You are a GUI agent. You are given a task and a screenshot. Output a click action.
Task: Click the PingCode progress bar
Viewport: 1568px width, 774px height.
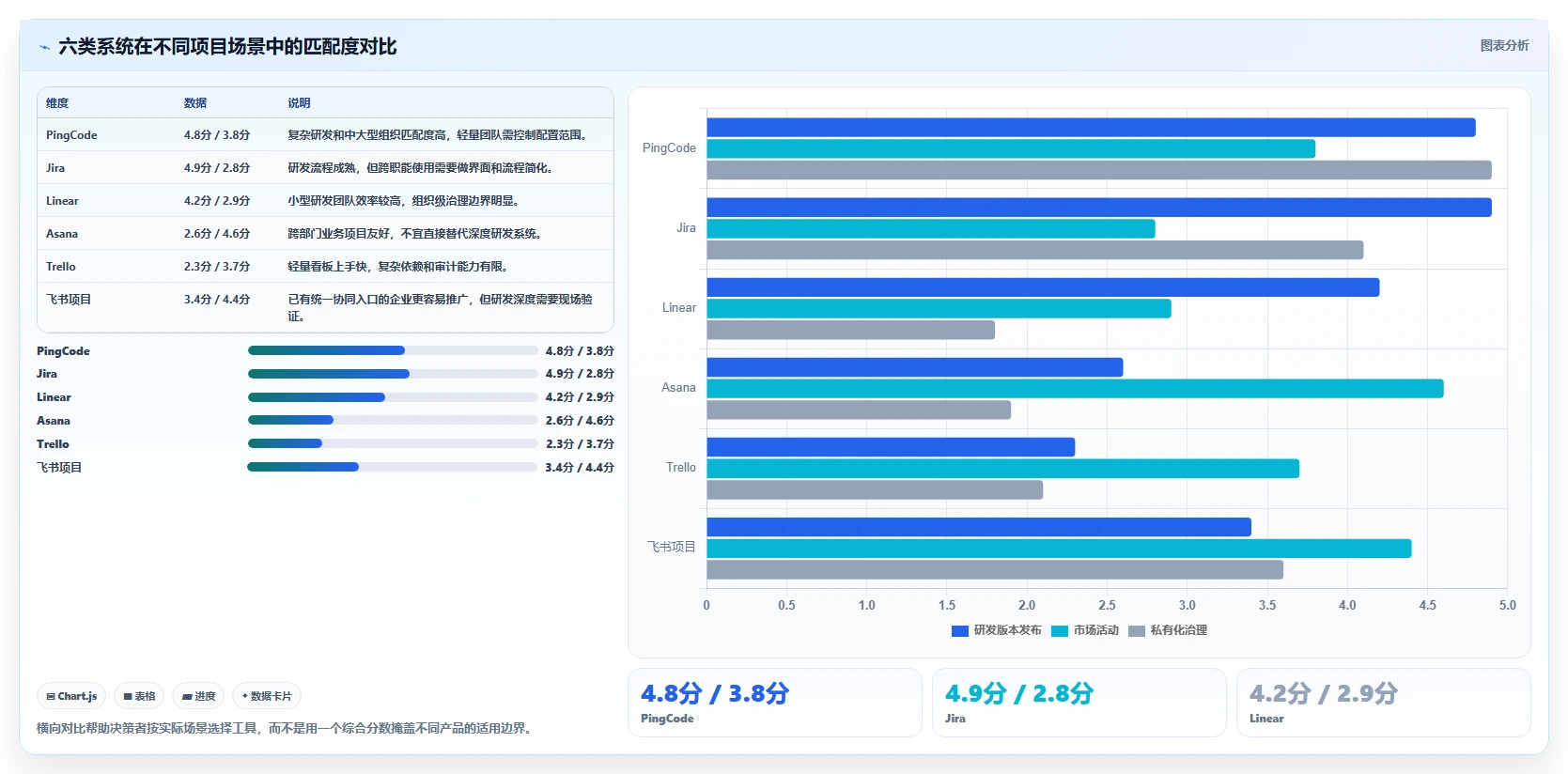coord(393,350)
